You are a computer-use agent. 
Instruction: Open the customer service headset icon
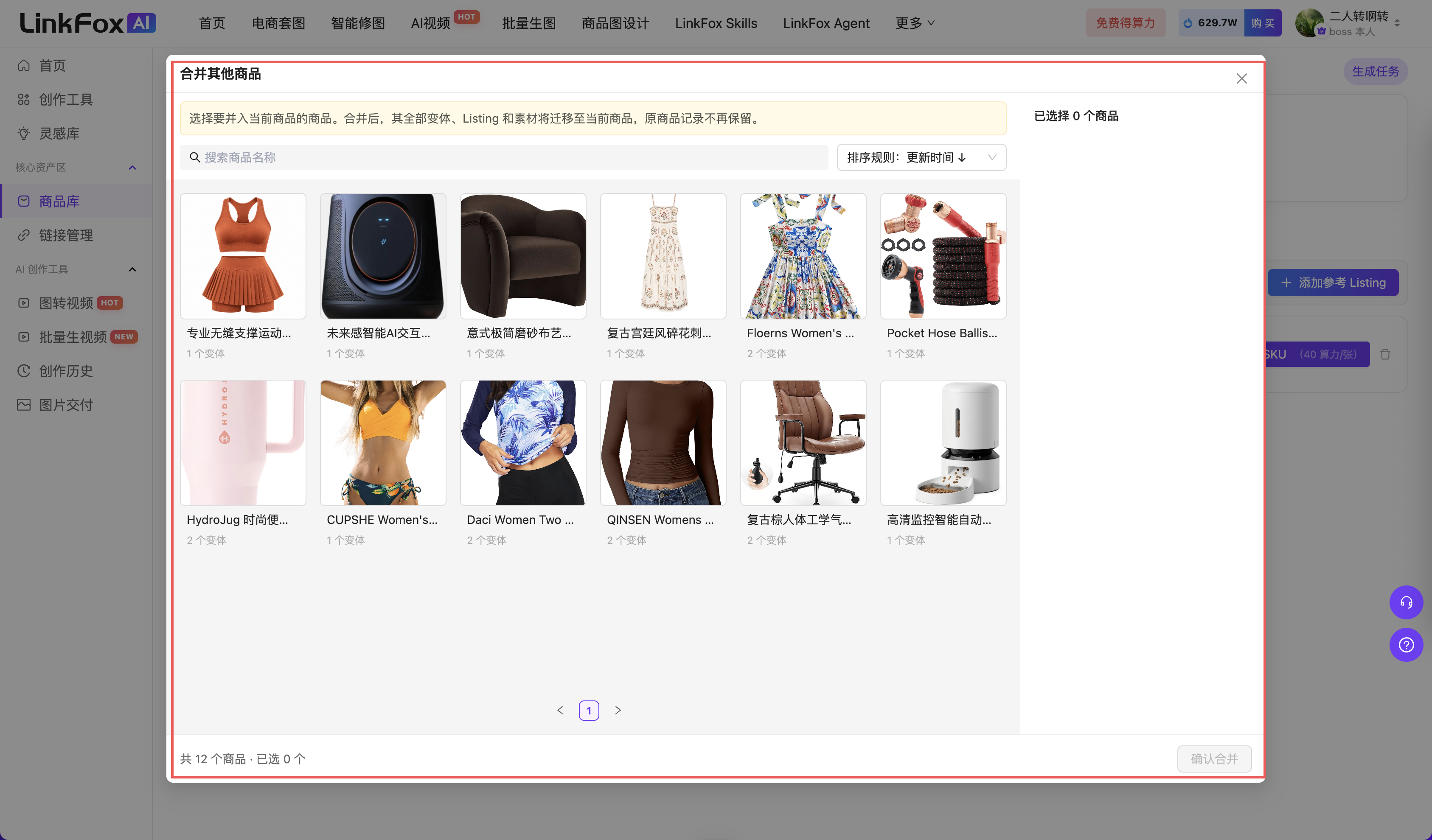click(x=1406, y=602)
